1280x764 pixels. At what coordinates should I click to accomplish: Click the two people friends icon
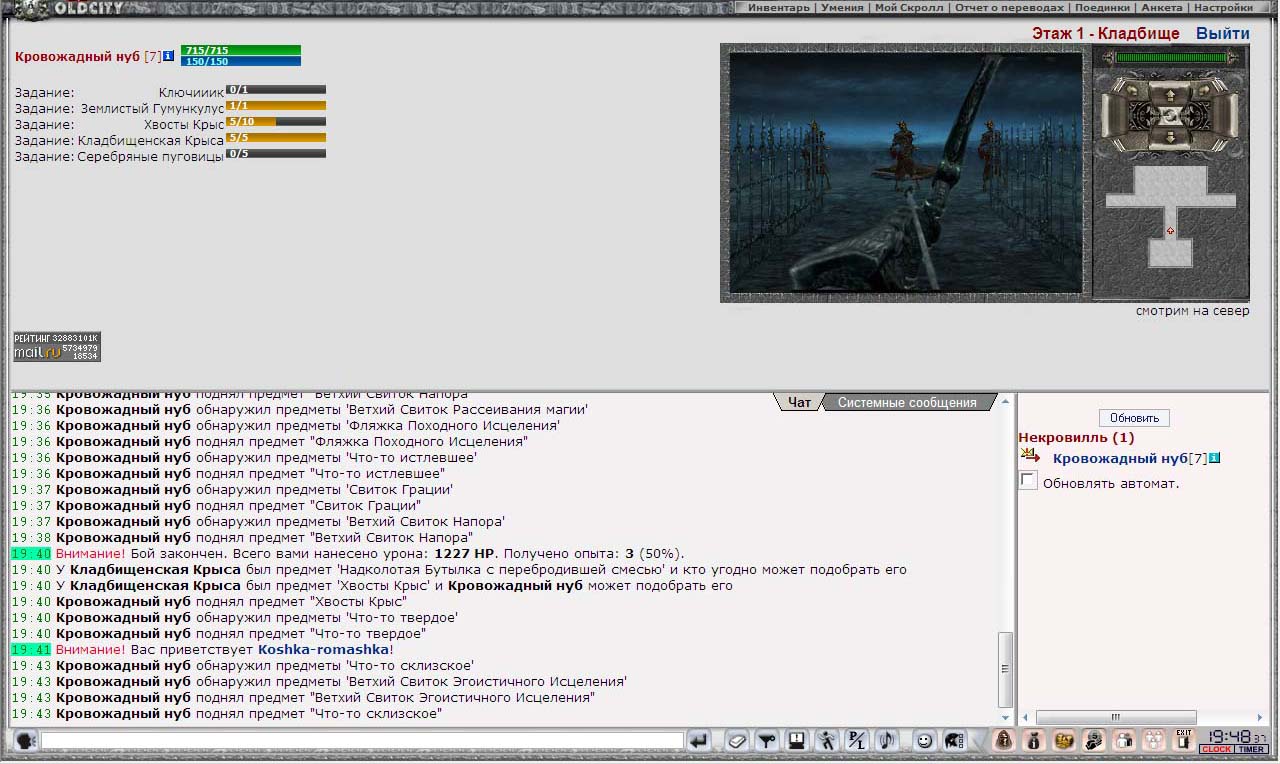click(x=1124, y=741)
